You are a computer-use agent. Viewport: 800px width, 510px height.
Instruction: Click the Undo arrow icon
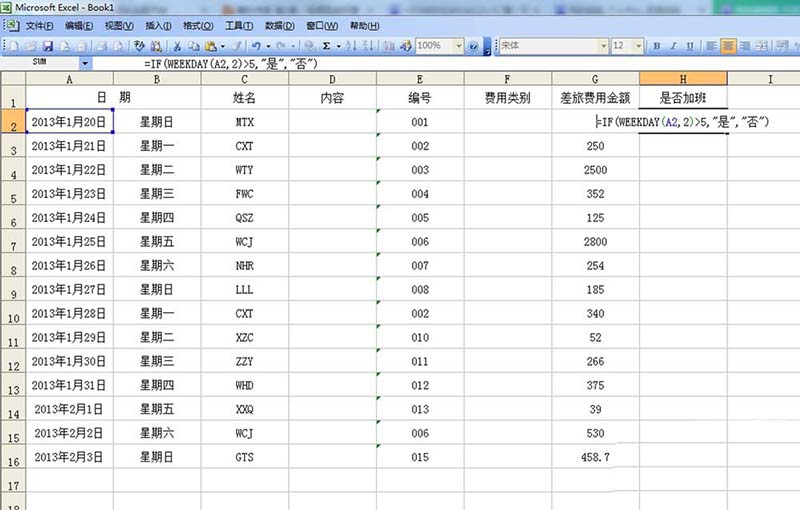point(256,46)
